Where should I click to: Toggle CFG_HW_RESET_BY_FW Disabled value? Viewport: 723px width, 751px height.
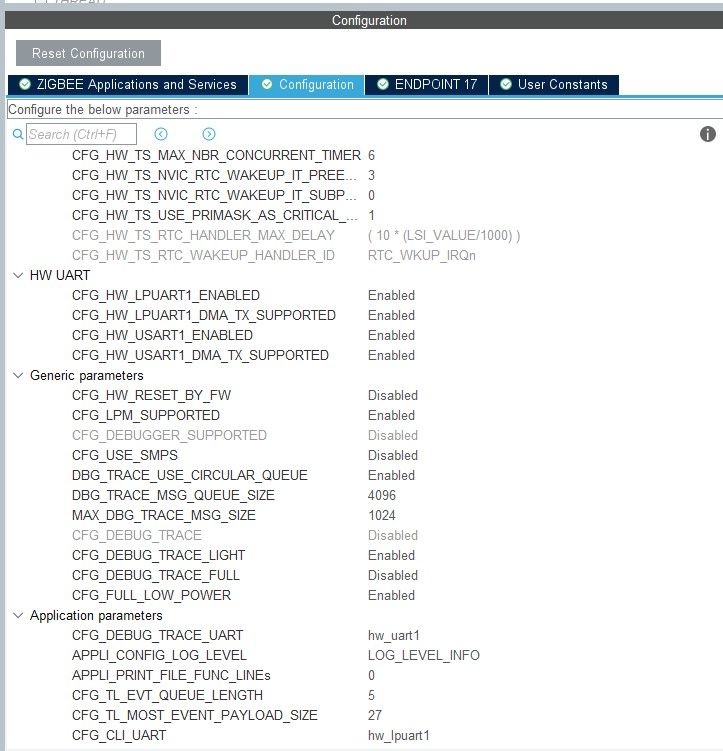pyautogui.click(x=393, y=396)
